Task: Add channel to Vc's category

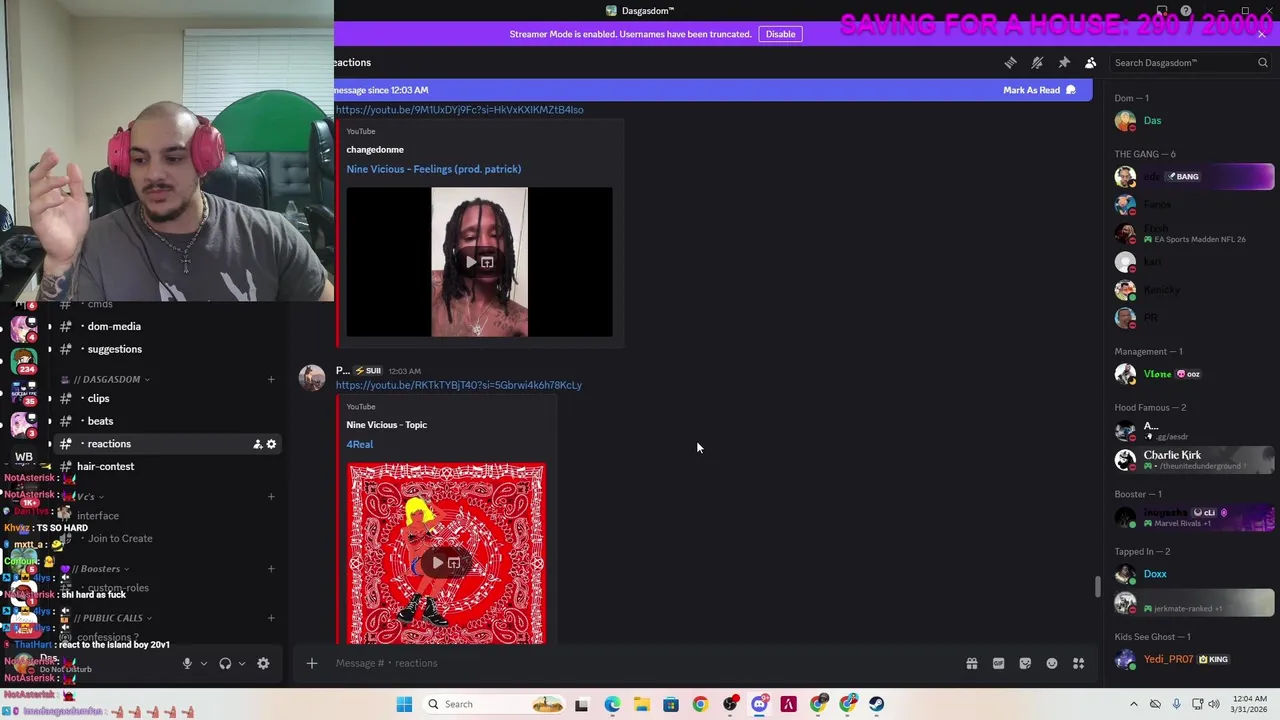Action: click(x=271, y=497)
